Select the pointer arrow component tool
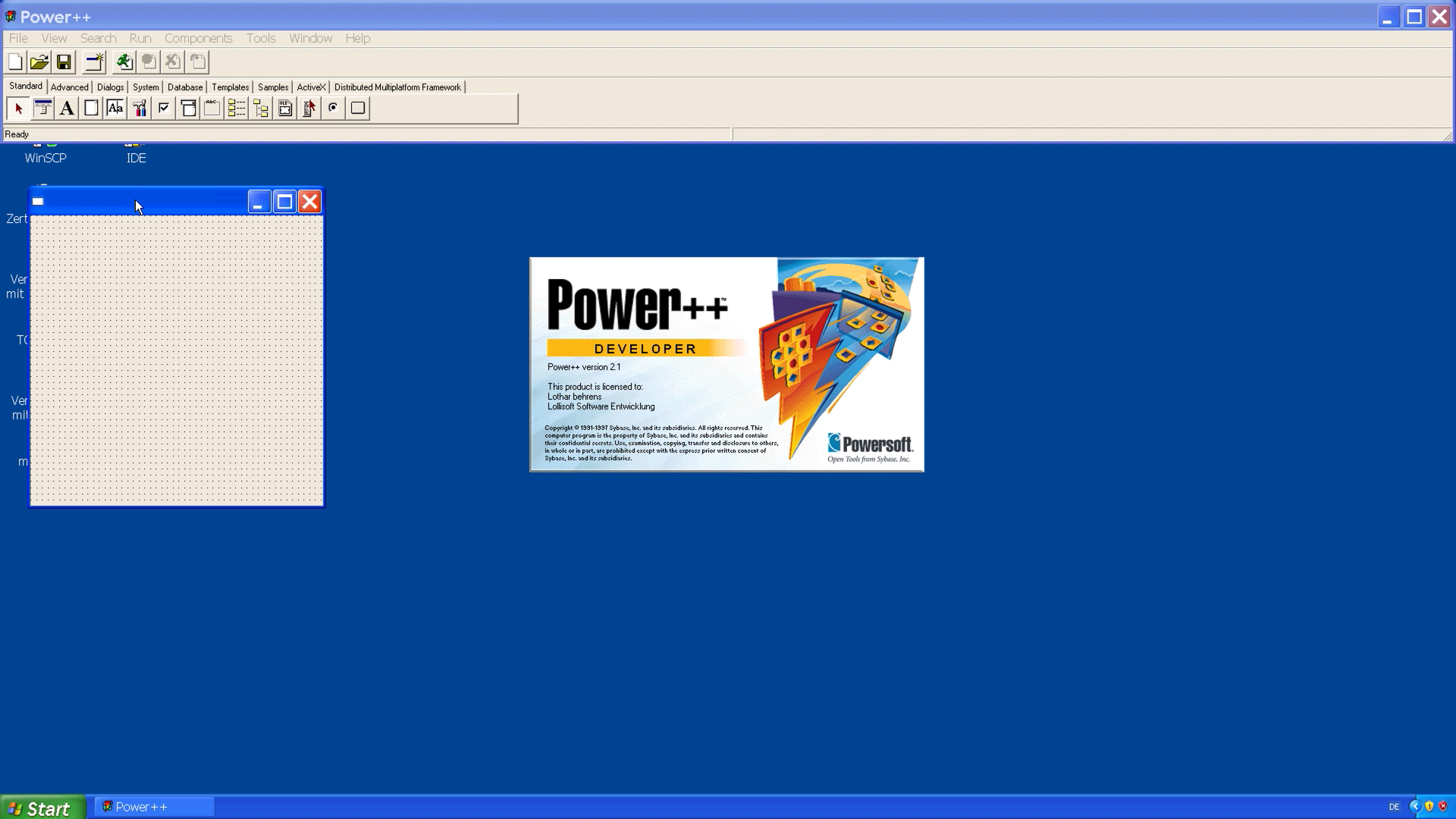This screenshot has width=1456, height=819. (19, 108)
